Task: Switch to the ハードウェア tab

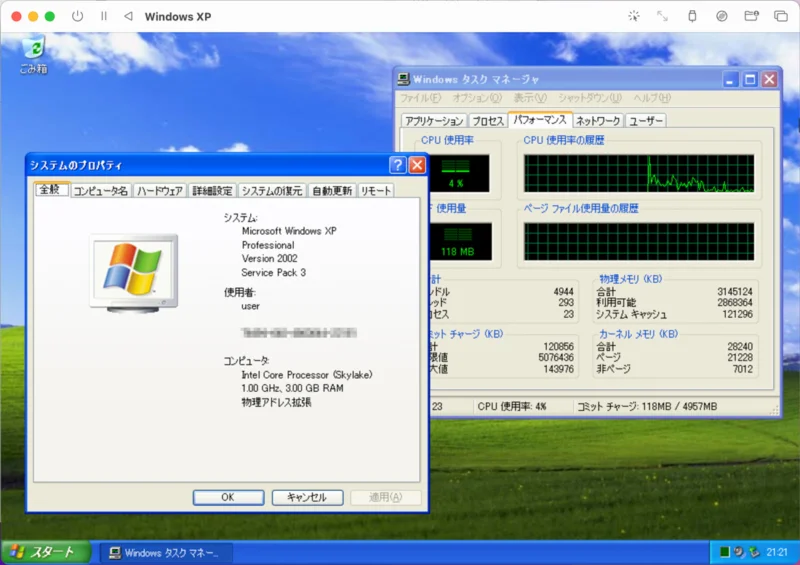Action: point(160,191)
